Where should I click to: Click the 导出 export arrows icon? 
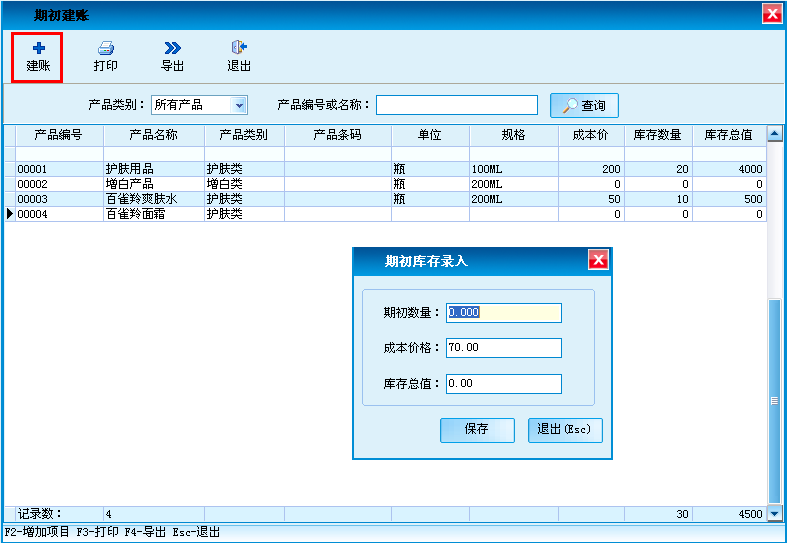pos(172,48)
